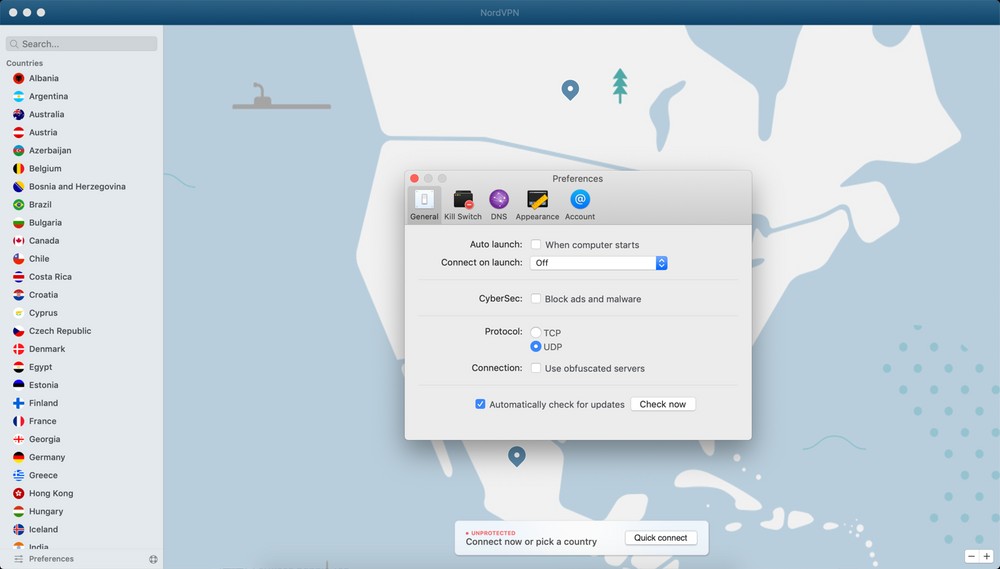Image resolution: width=1000 pixels, height=569 pixels.
Task: Enable Block ads and malware checkbox
Action: pos(536,299)
